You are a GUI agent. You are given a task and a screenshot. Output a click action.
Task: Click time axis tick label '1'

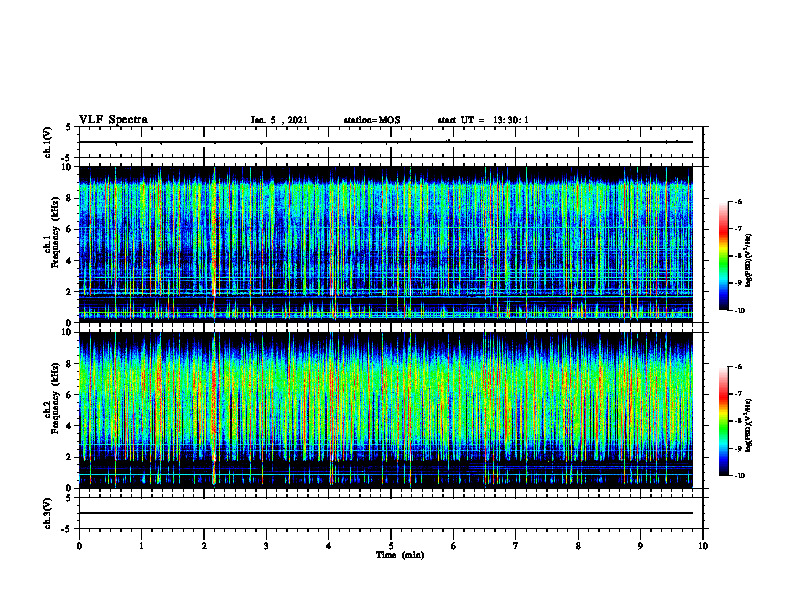(x=141, y=546)
